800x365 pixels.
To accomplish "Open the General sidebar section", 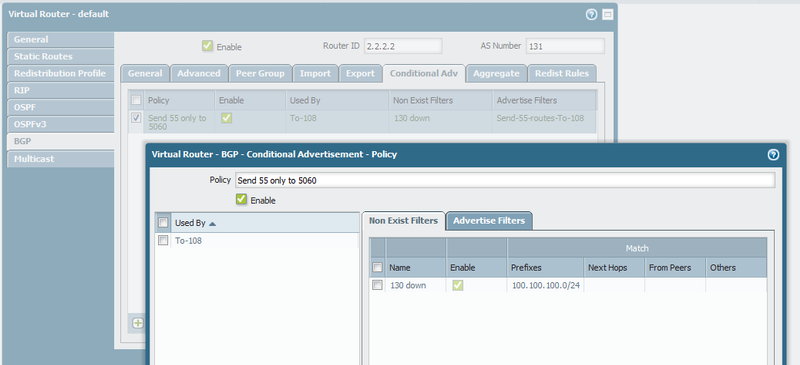I will [61, 39].
